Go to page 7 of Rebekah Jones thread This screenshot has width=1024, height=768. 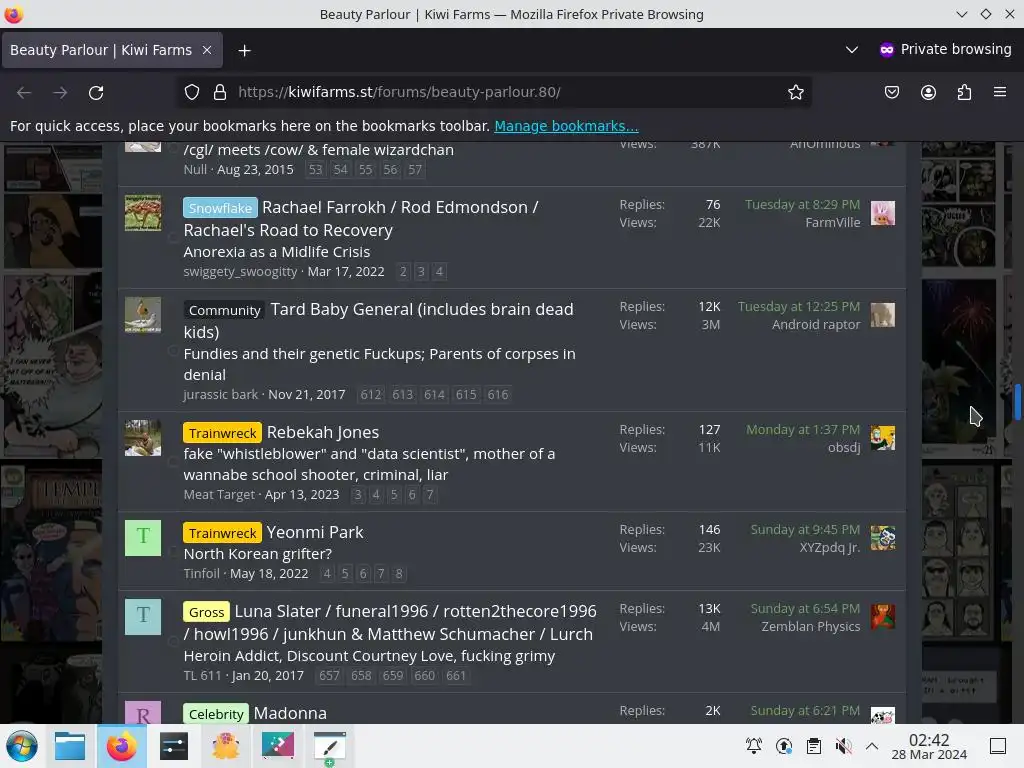tap(430, 494)
